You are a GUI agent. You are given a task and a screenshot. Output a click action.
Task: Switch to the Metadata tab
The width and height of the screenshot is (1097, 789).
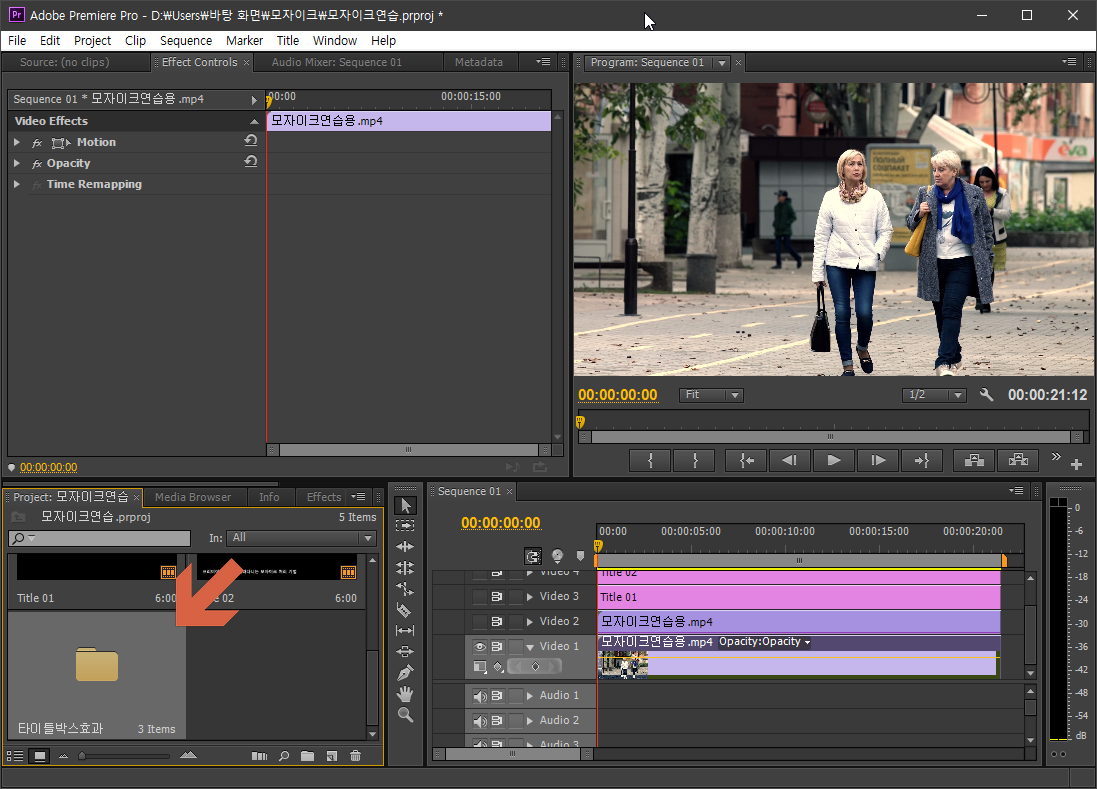tap(479, 62)
